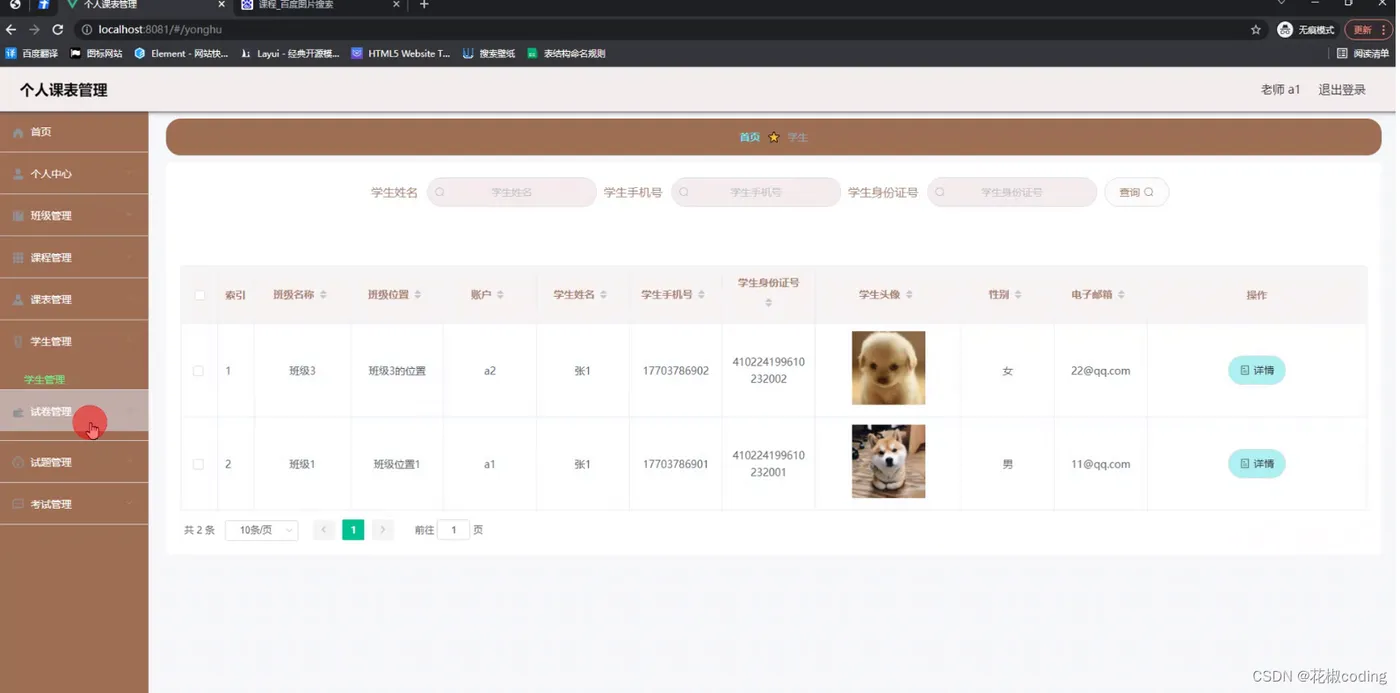Open the Layui bookmark
This screenshot has width=1400, height=693.
coord(290,54)
